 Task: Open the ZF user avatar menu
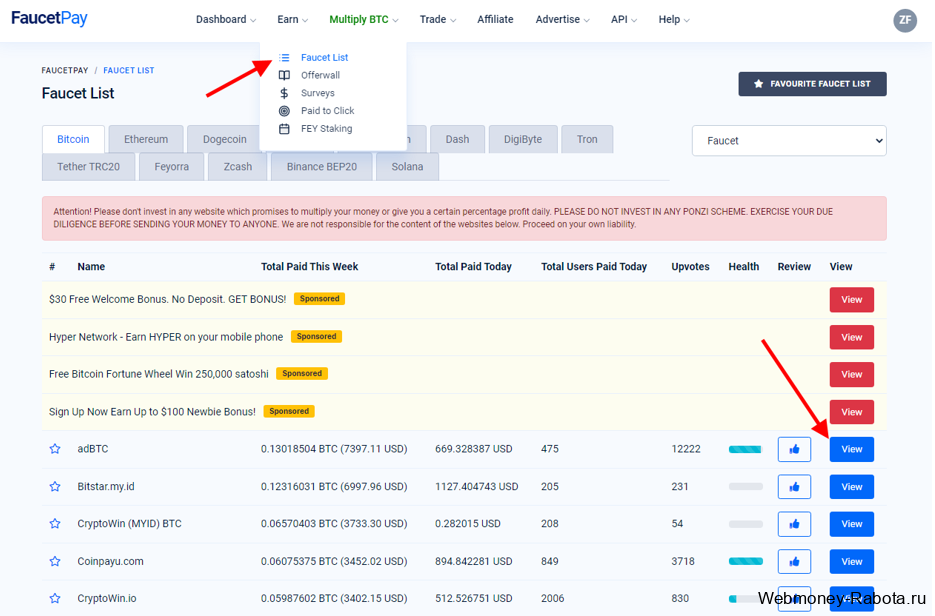[905, 20]
